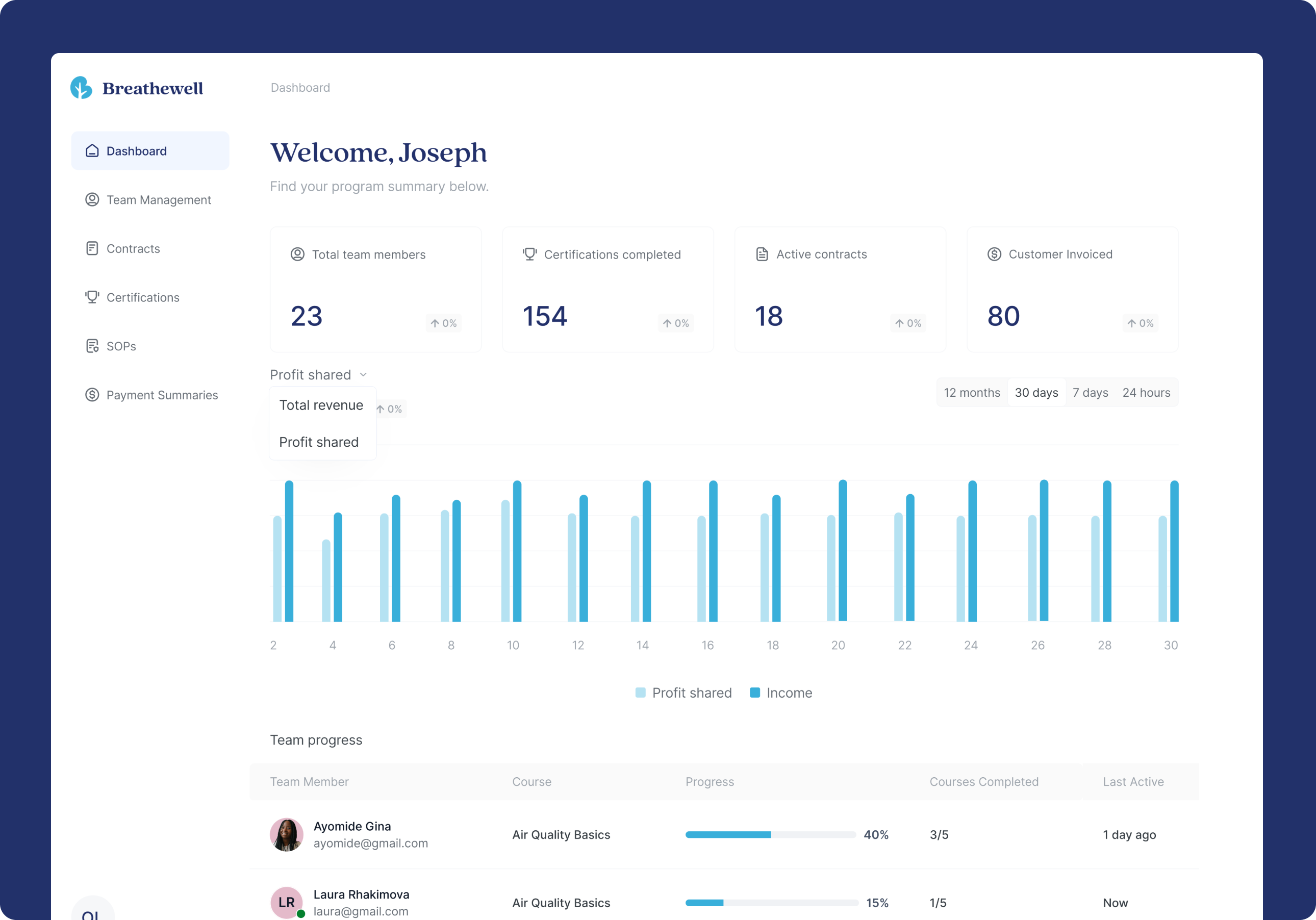The height and width of the screenshot is (920, 1316).
Task: Click the Breathewell brand name
Action: (x=153, y=88)
